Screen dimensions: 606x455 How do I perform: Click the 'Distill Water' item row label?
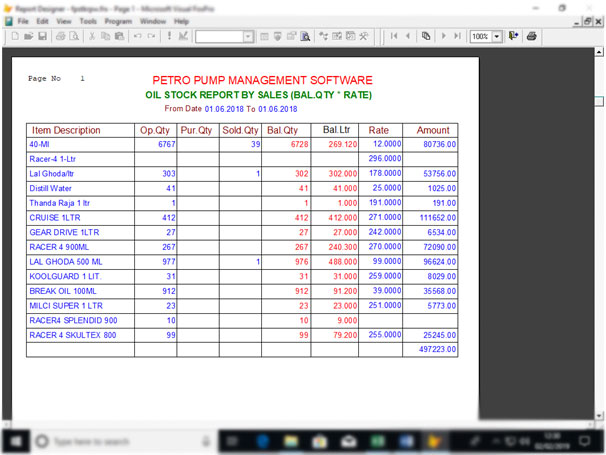click(x=51, y=188)
